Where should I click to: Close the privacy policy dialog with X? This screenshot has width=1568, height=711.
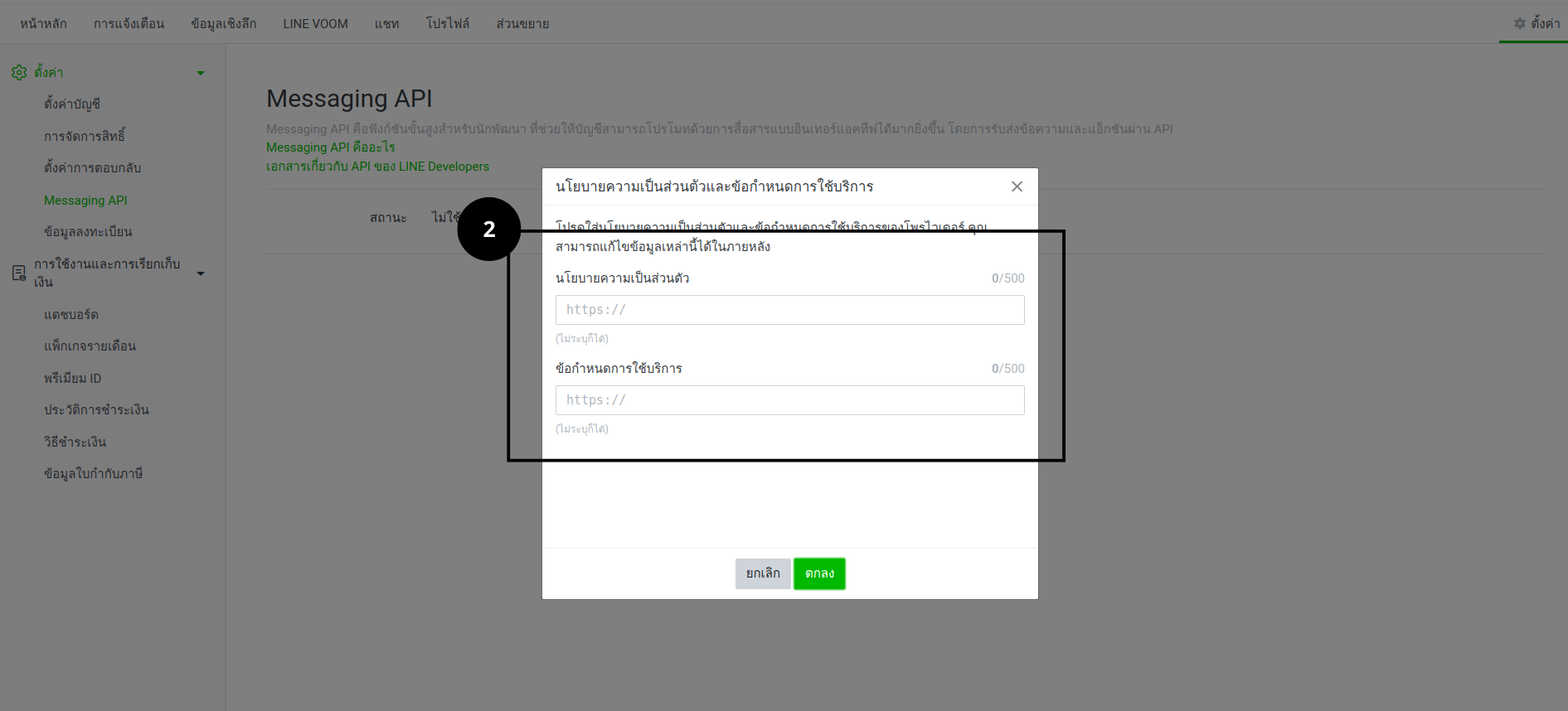coord(1017,186)
